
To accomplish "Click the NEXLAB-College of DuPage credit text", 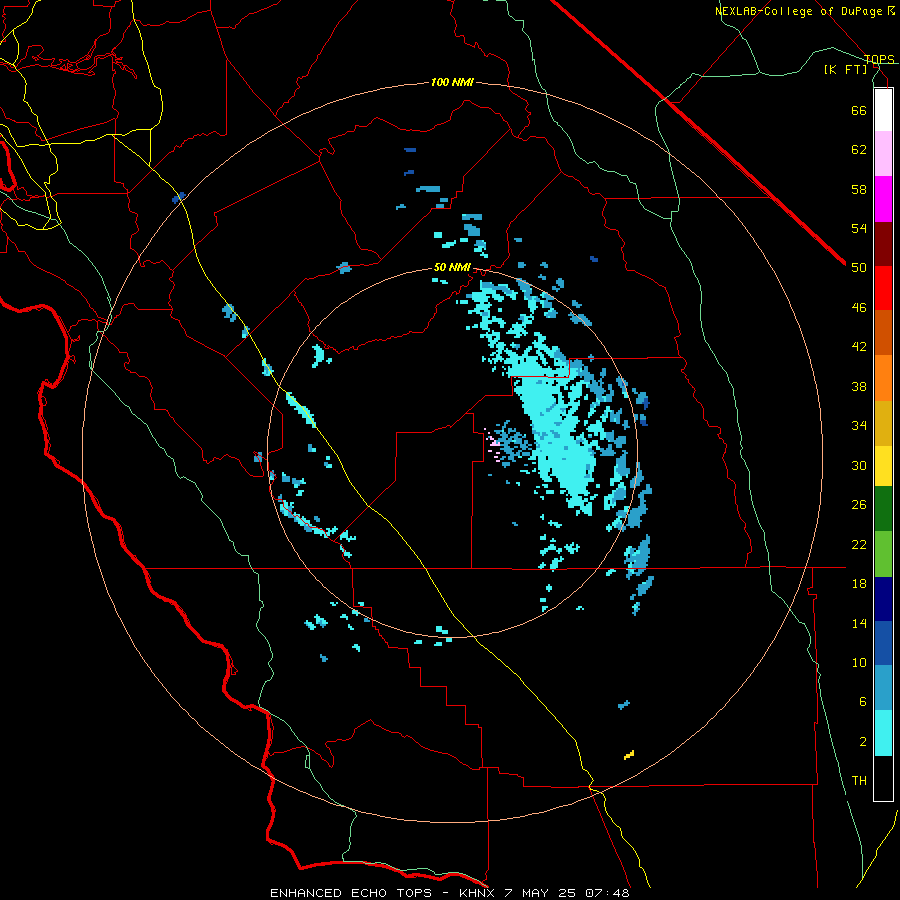I will click(x=798, y=11).
